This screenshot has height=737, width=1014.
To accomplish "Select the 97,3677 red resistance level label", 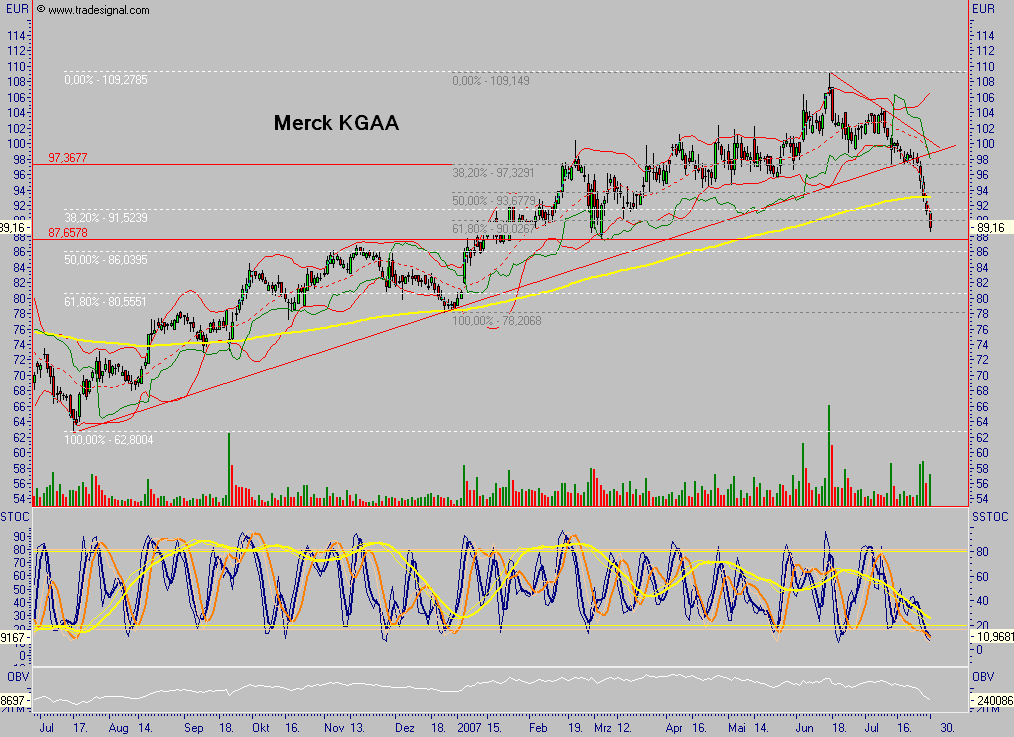I will point(69,157).
